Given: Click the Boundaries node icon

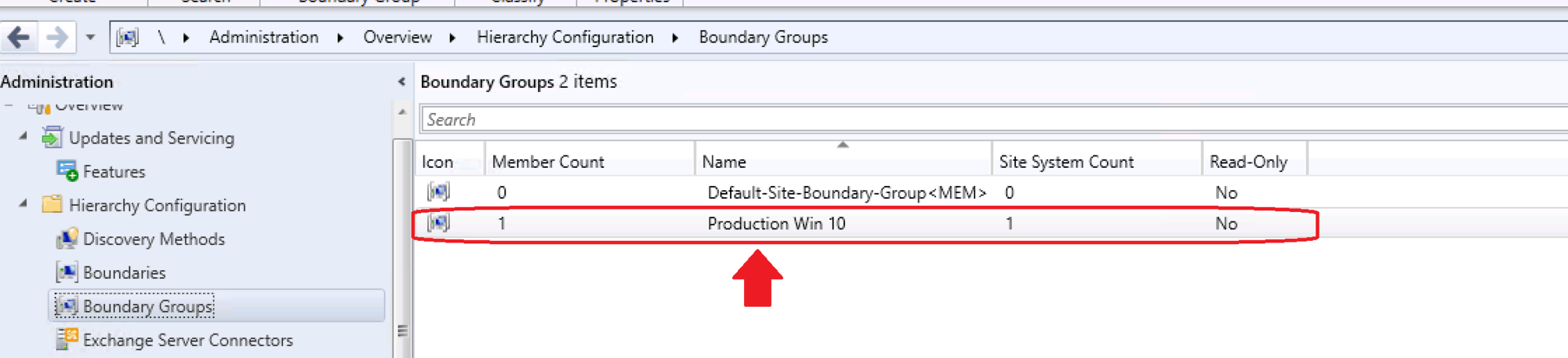Looking at the screenshot, I should 67,272.
